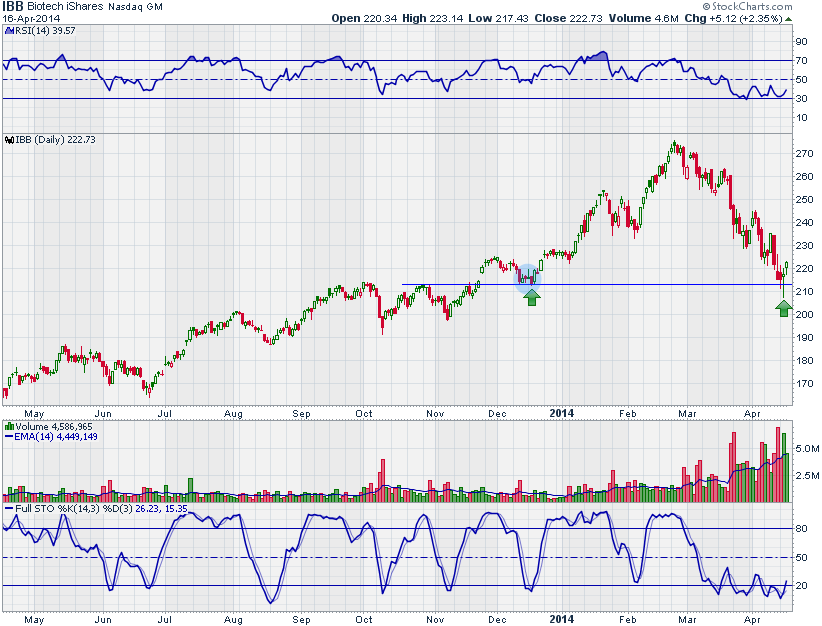Click the 90 level on RSI axis
This screenshot has width=822, height=626.
click(802, 42)
